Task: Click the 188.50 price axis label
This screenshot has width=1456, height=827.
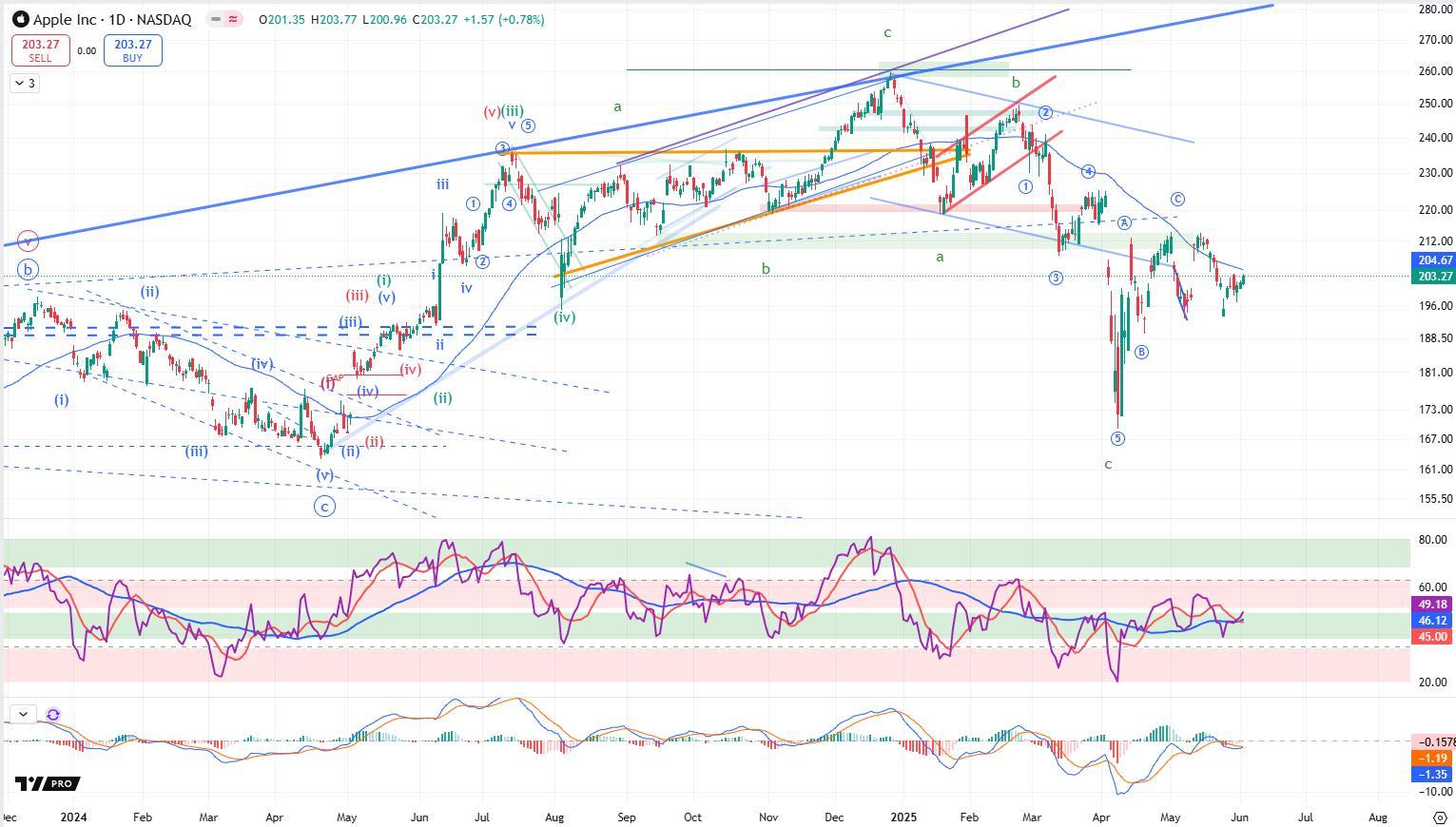Action: (1434, 337)
